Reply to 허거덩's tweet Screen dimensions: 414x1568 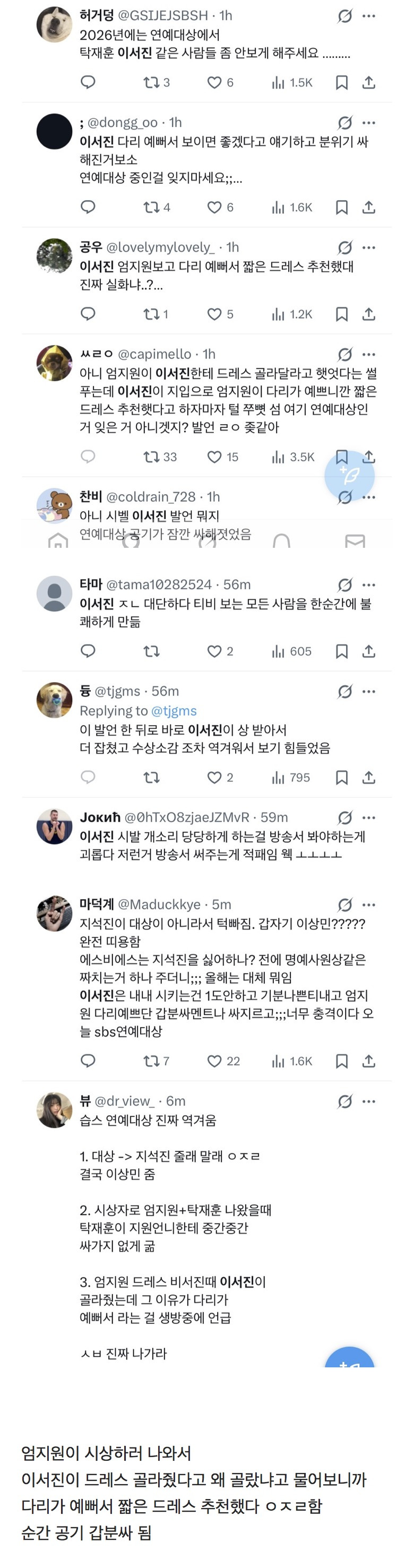click(88, 82)
